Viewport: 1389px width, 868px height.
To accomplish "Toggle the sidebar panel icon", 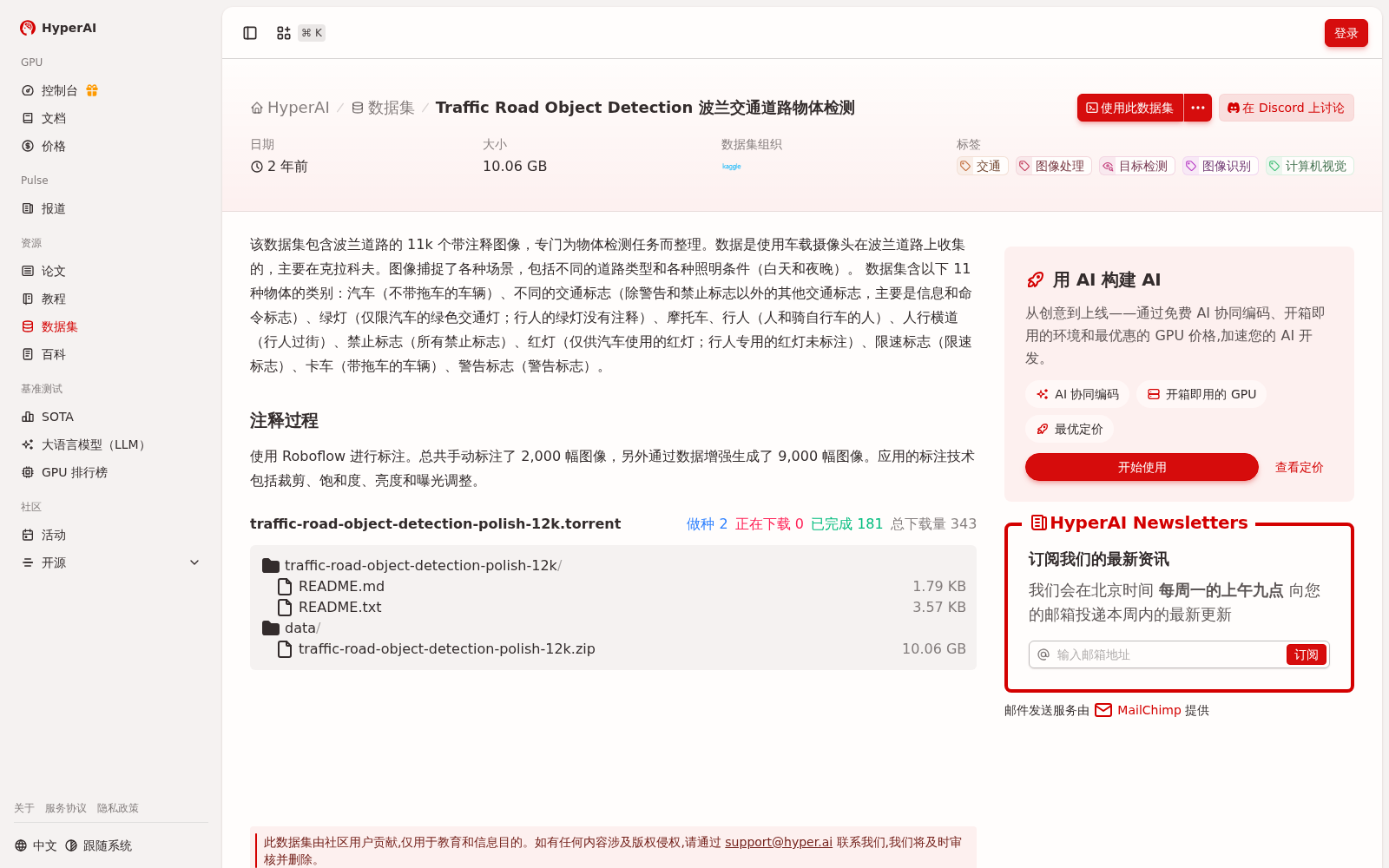I will point(250,33).
